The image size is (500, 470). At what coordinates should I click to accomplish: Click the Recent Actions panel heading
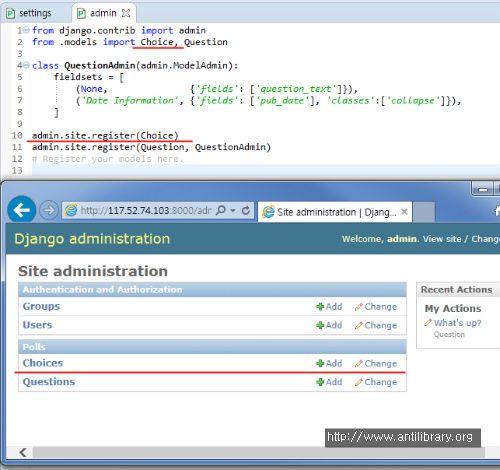456,289
